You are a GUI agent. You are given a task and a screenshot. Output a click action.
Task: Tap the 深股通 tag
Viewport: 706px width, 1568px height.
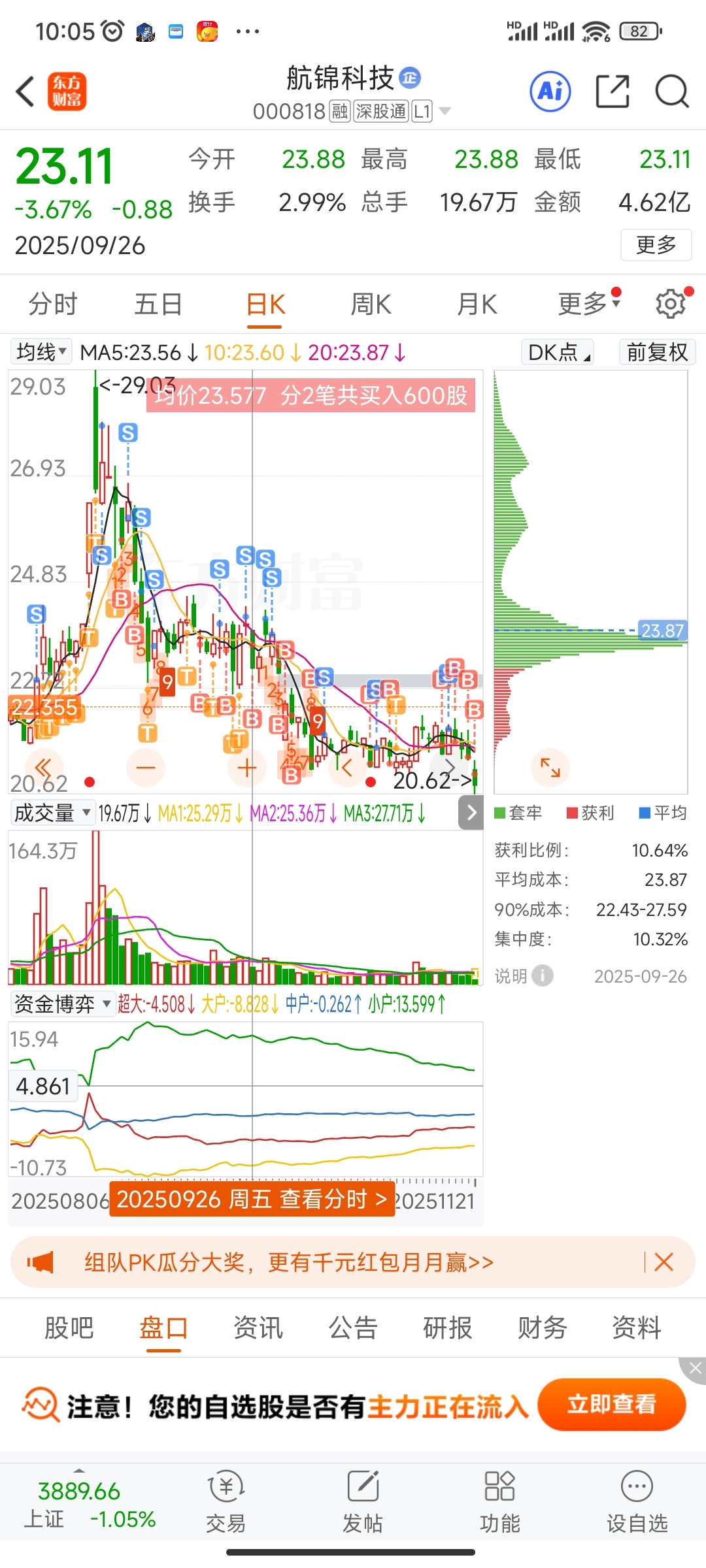coord(381,112)
